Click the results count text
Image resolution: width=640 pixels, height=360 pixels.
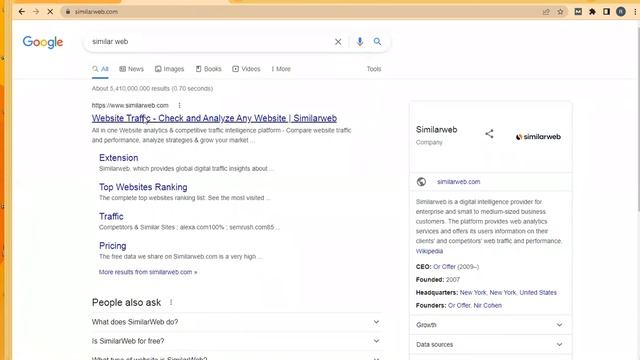152,89
